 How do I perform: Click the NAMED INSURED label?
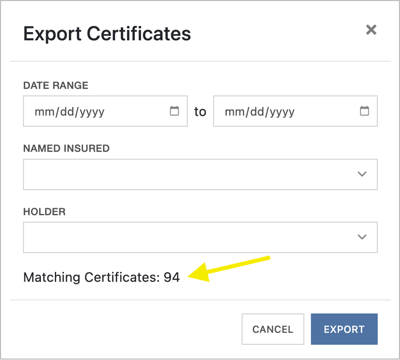[66, 148]
